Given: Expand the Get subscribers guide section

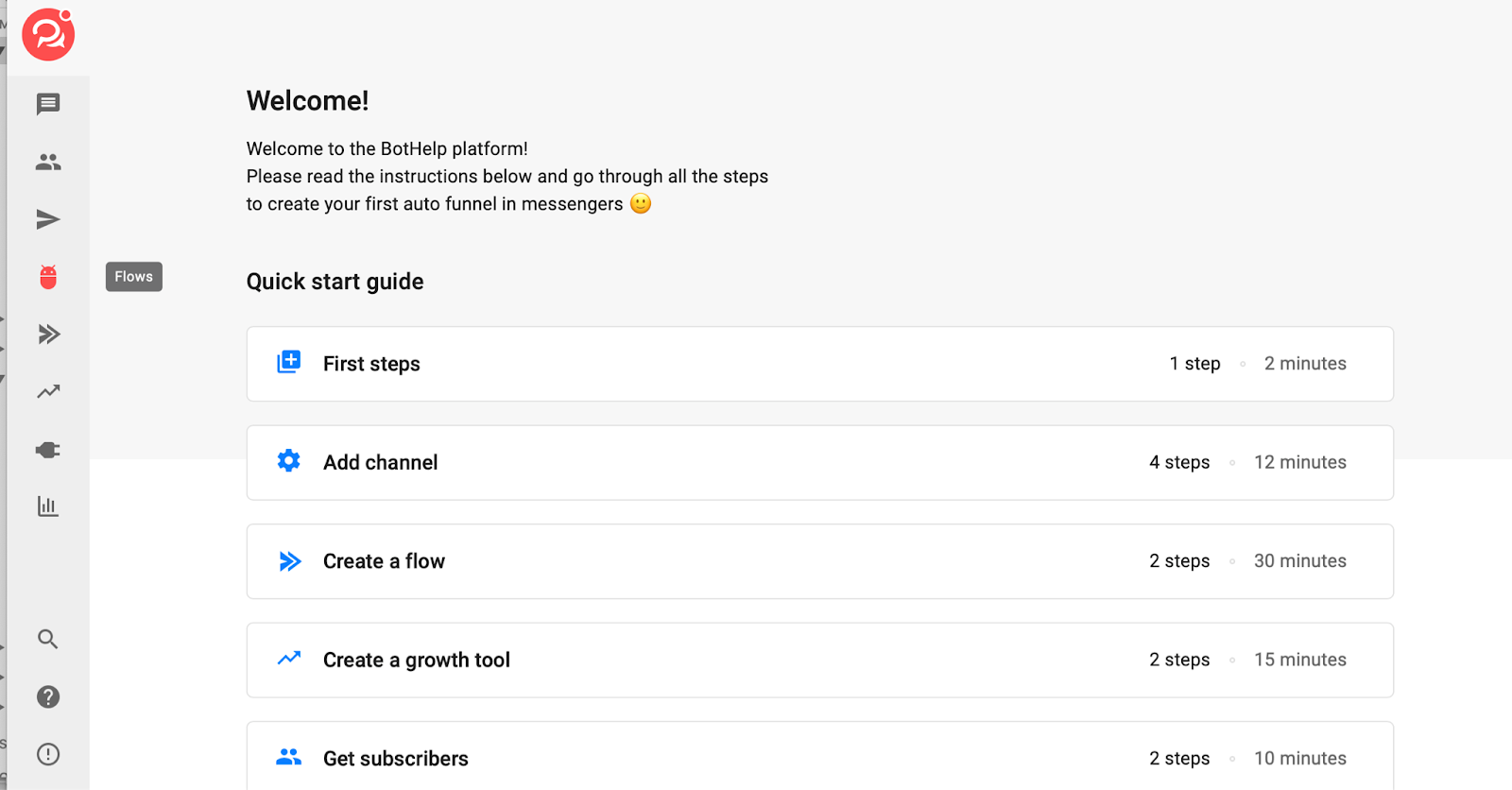Looking at the screenshot, I should 819,758.
